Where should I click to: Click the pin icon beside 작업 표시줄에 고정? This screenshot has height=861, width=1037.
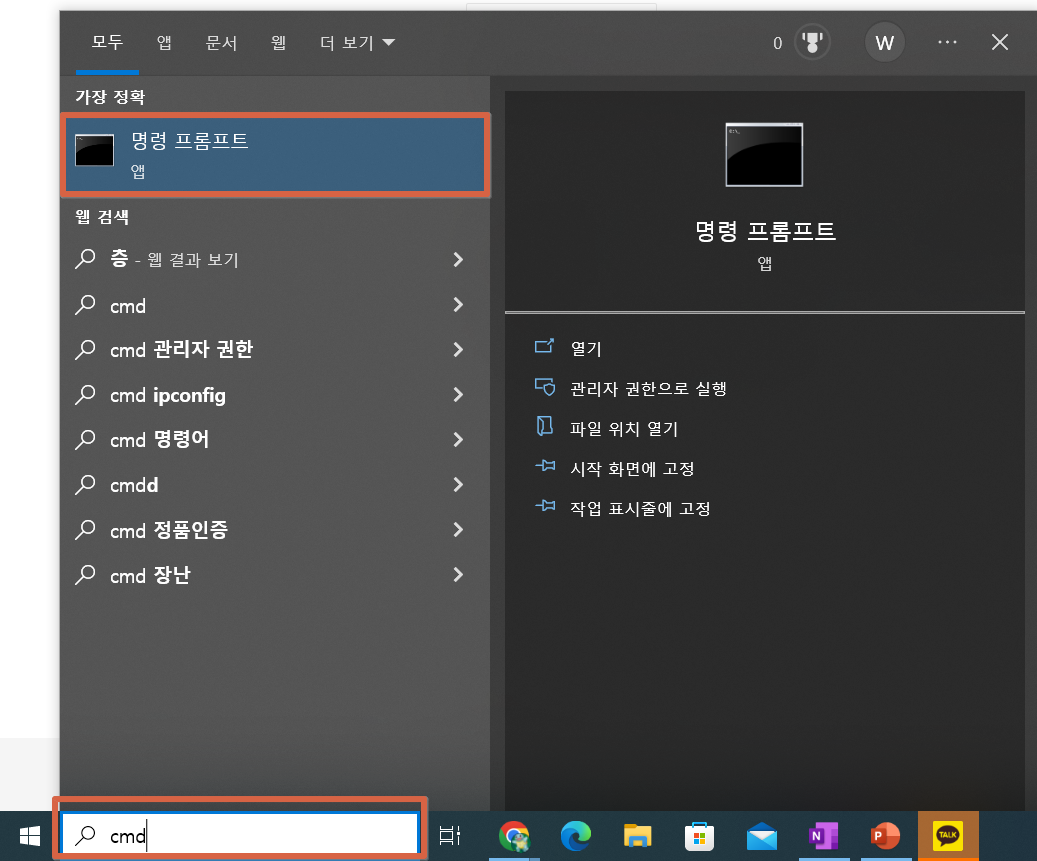click(545, 506)
